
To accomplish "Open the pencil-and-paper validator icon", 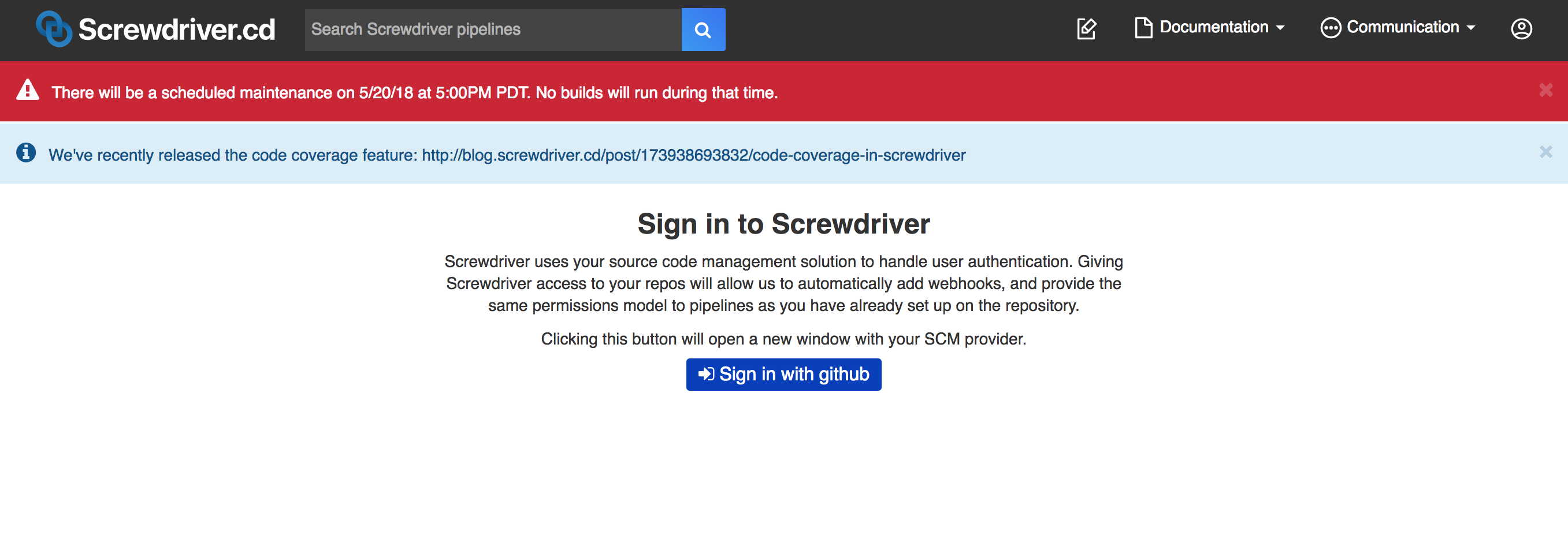I will (x=1087, y=29).
